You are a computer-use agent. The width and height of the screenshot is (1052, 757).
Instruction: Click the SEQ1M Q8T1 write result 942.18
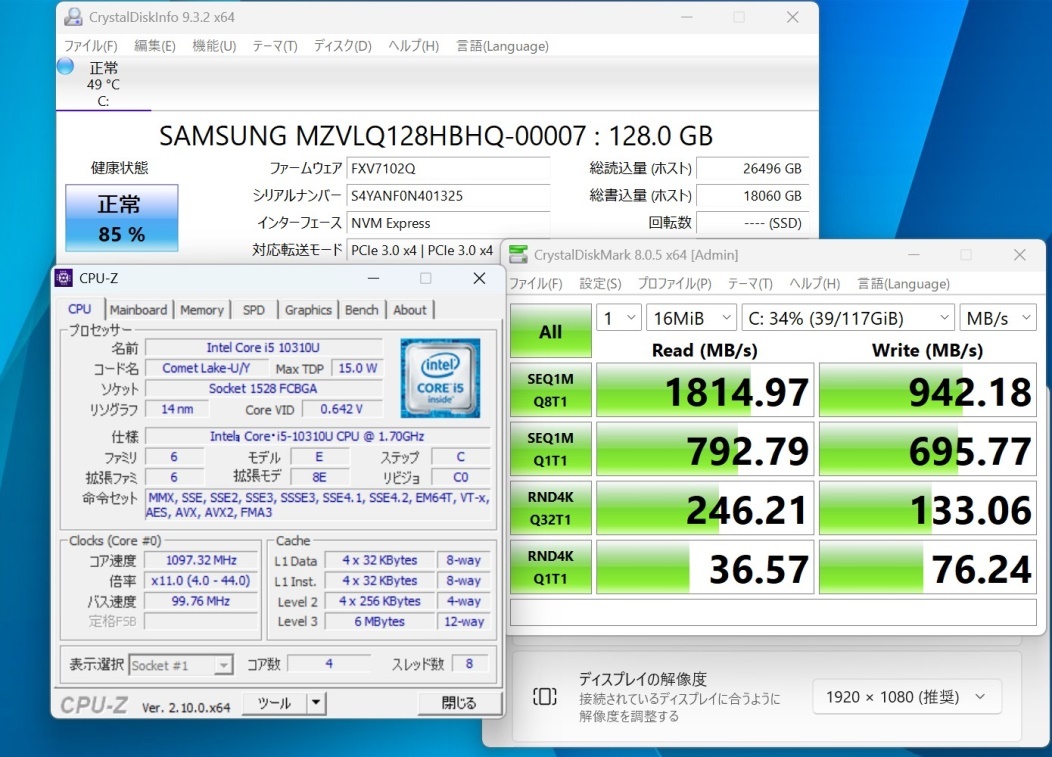928,391
